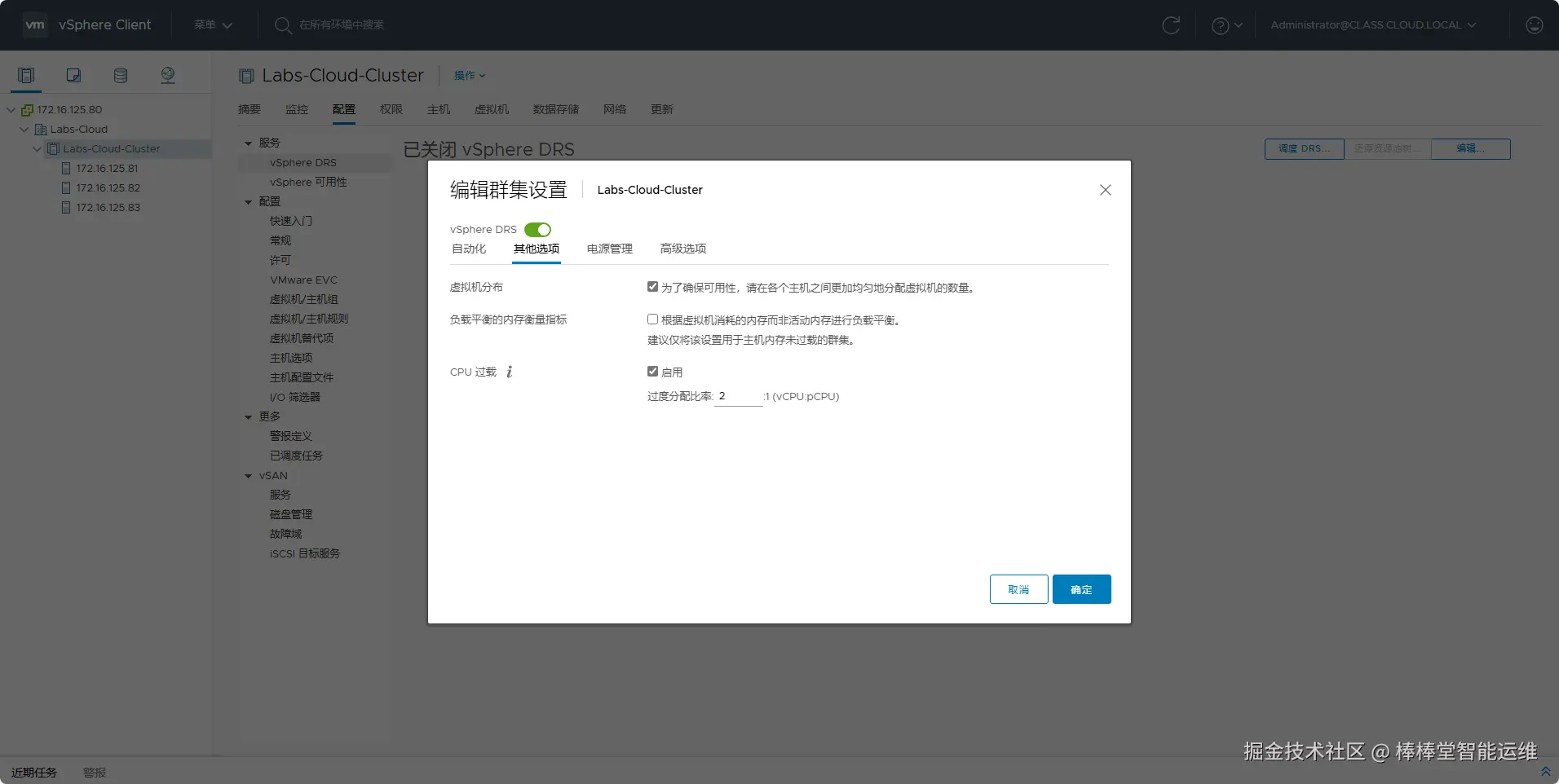This screenshot has height=784, width=1559.
Task: Click the 编辑 button
Action: 1471,149
